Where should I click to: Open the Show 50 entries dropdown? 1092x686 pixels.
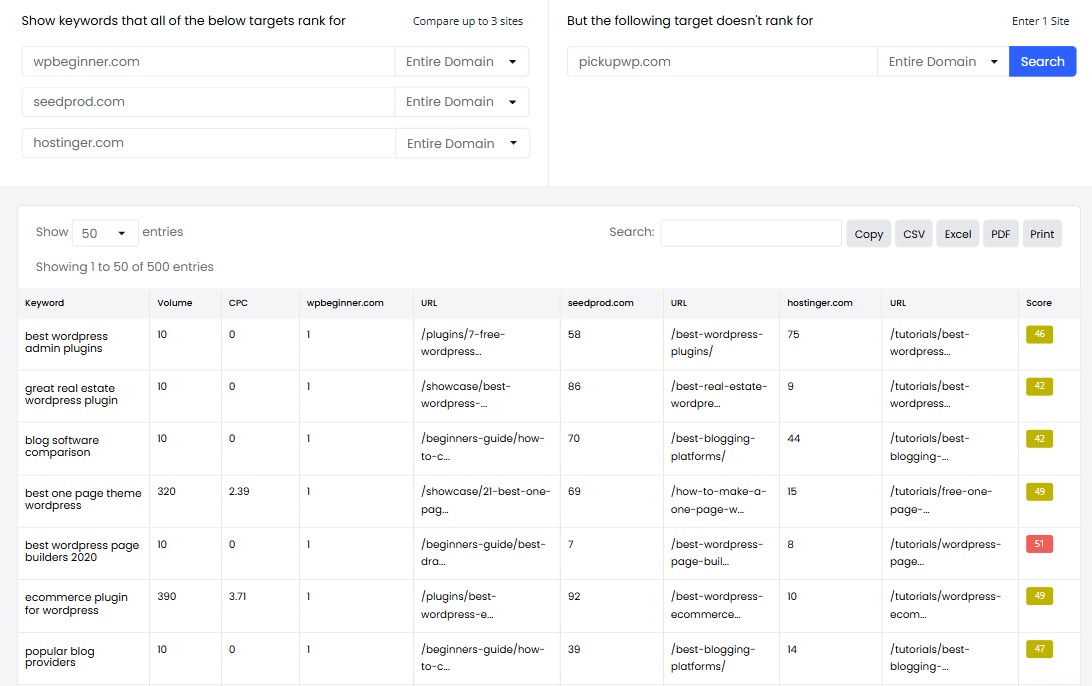(104, 233)
